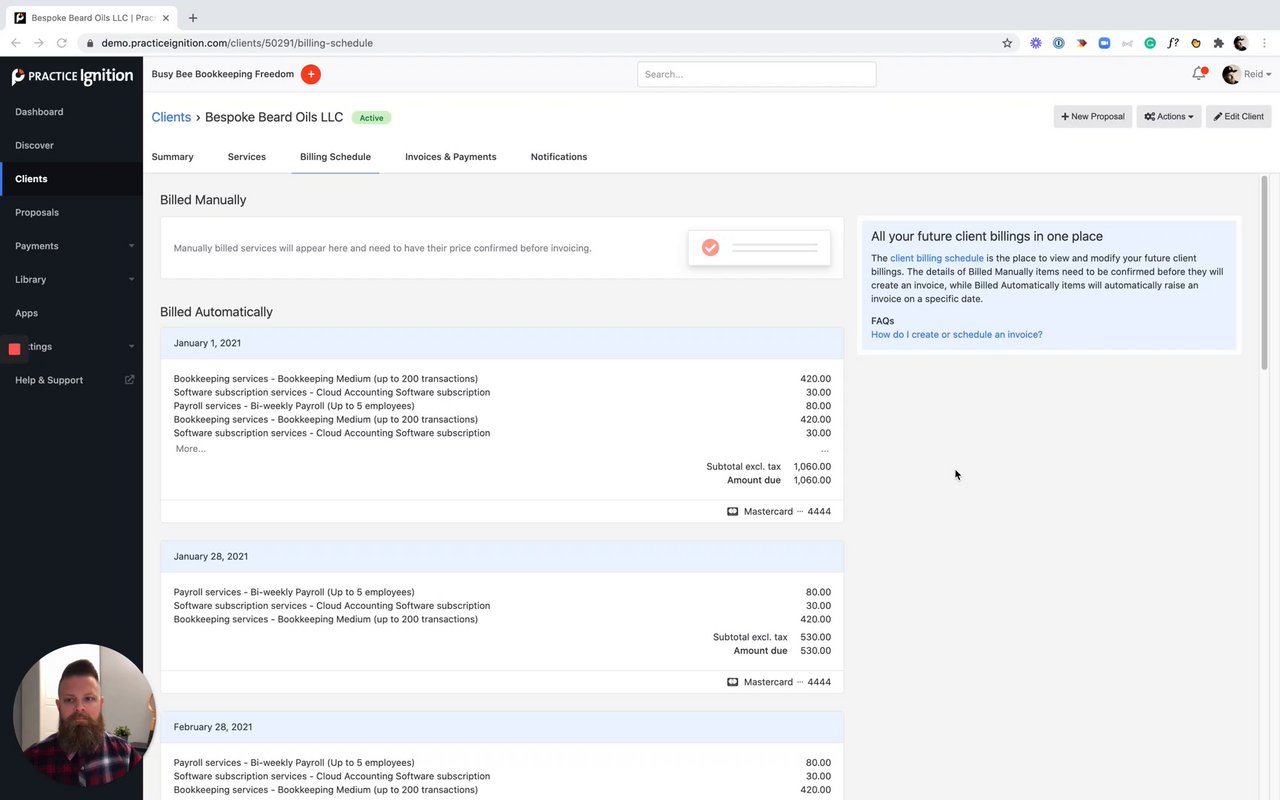The image size is (1280, 800).
Task: Open the Zoom extension icon
Action: [1104, 43]
